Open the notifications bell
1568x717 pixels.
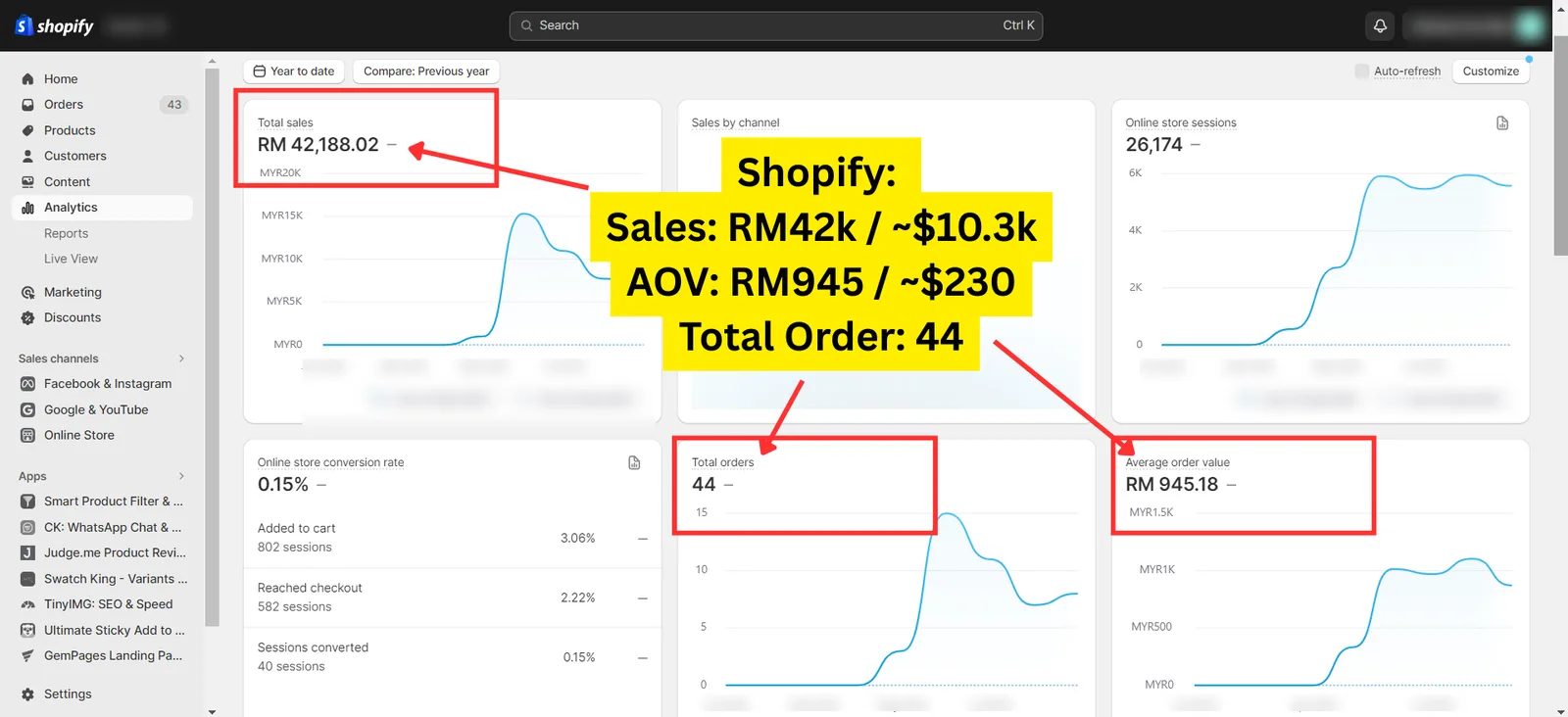coord(1380,25)
